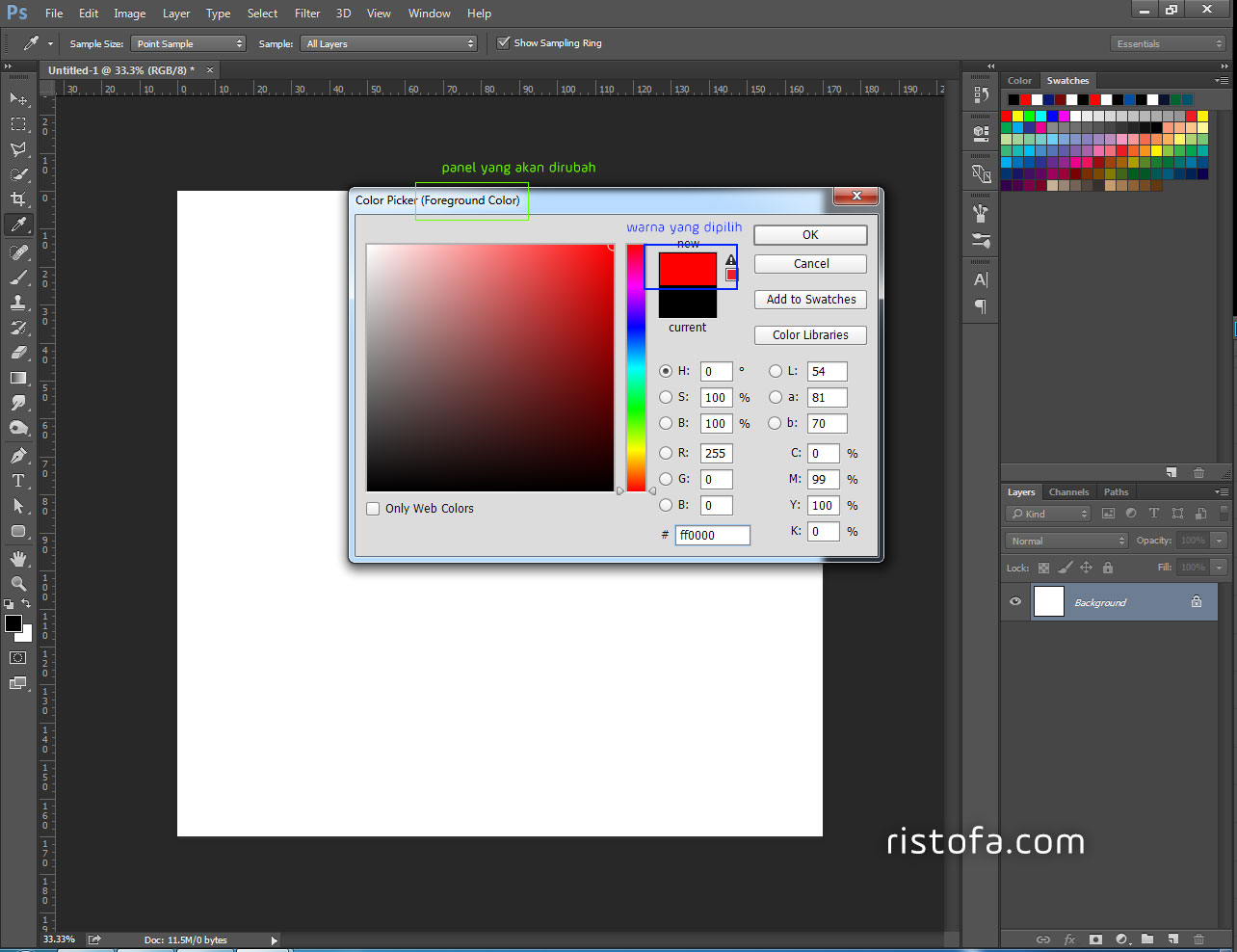
Task: Click the black 'current' color swatch
Action: (x=688, y=303)
